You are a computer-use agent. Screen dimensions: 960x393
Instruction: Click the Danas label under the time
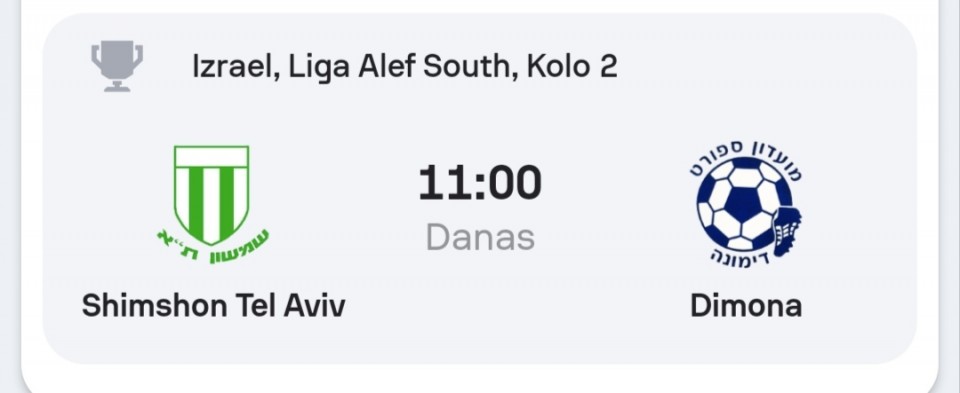pyautogui.click(x=480, y=237)
